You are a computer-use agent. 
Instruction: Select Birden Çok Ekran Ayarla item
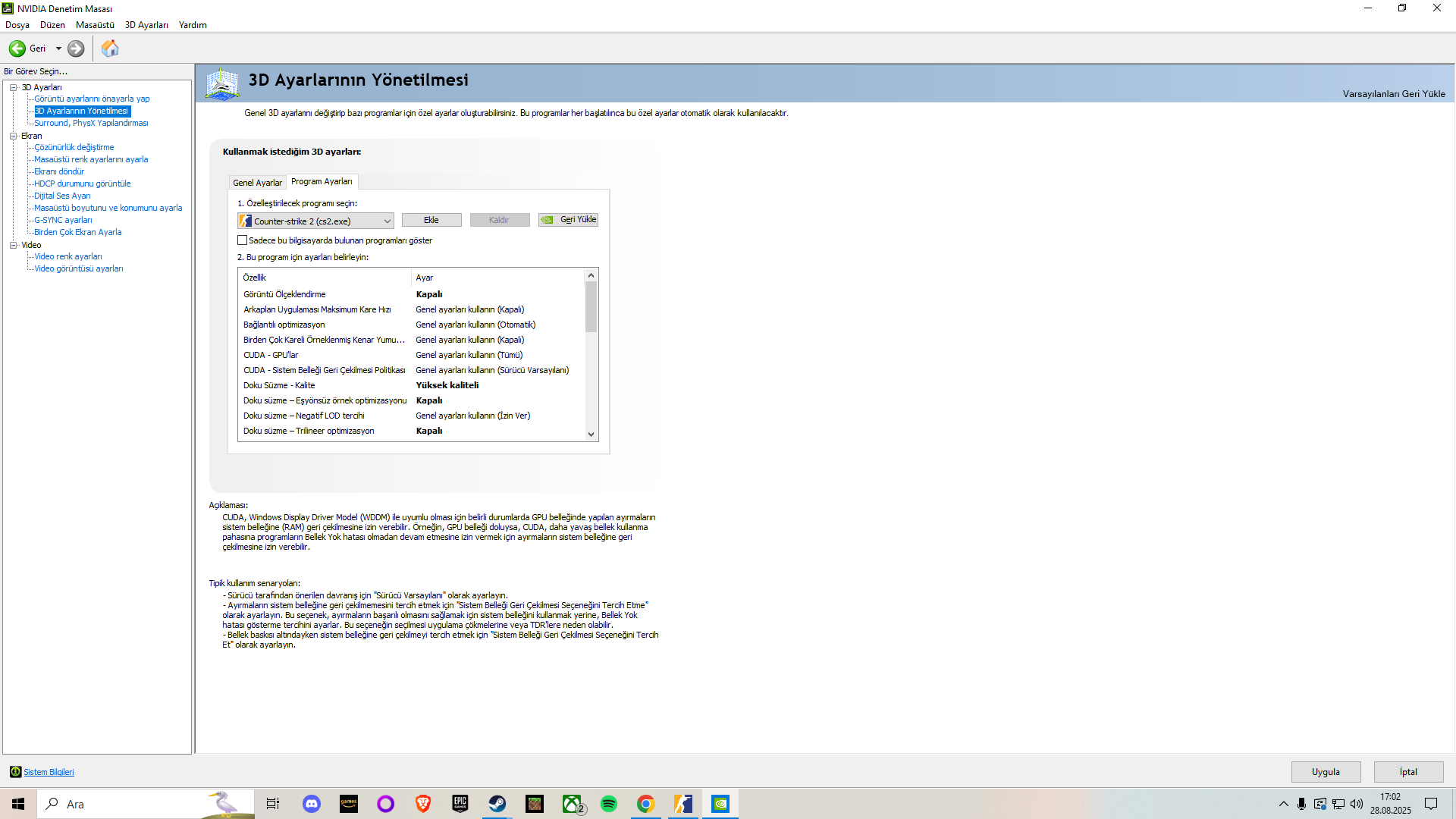click(x=78, y=232)
